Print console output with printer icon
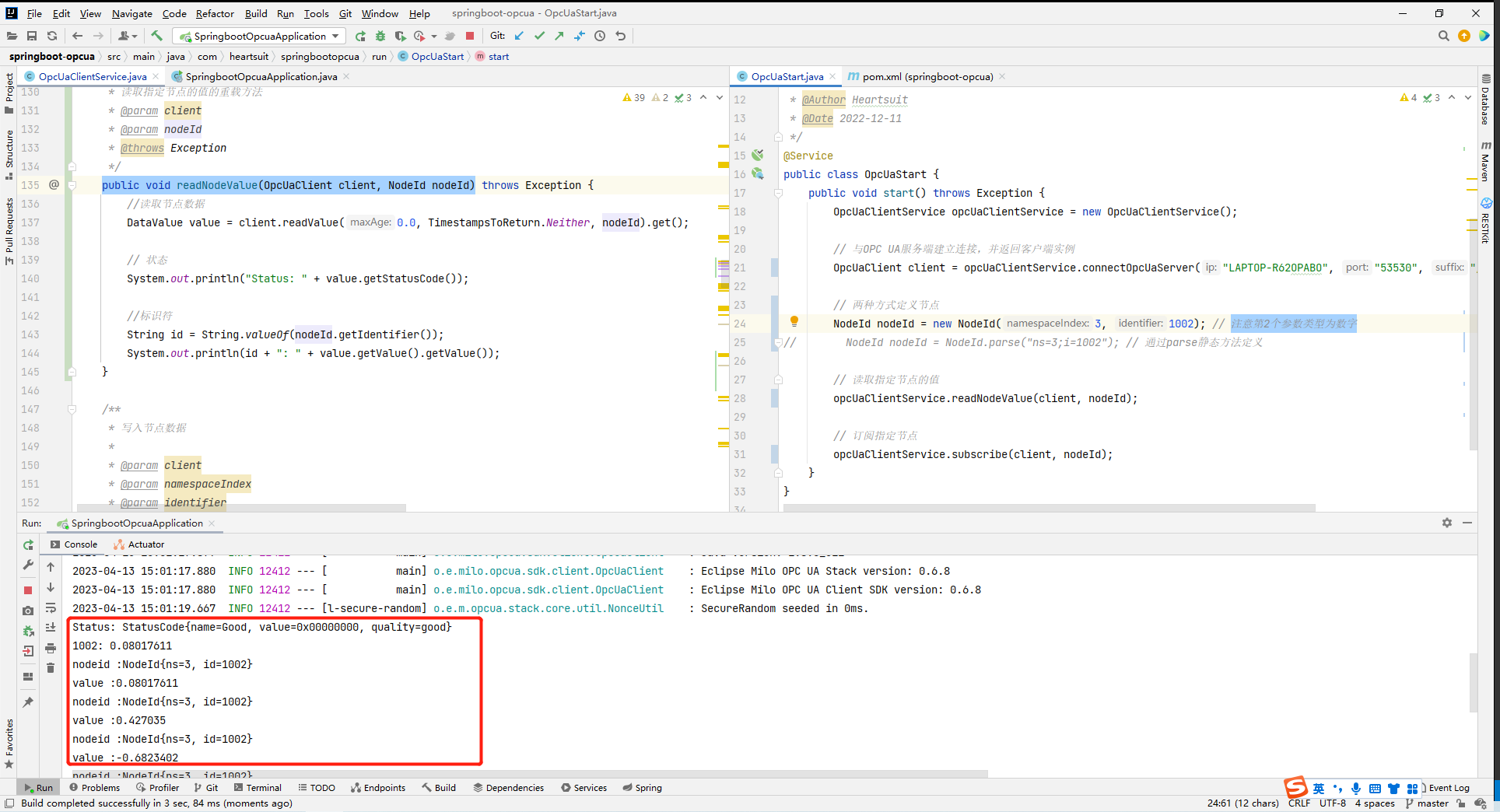Image resolution: width=1500 pixels, height=812 pixels. [x=51, y=649]
